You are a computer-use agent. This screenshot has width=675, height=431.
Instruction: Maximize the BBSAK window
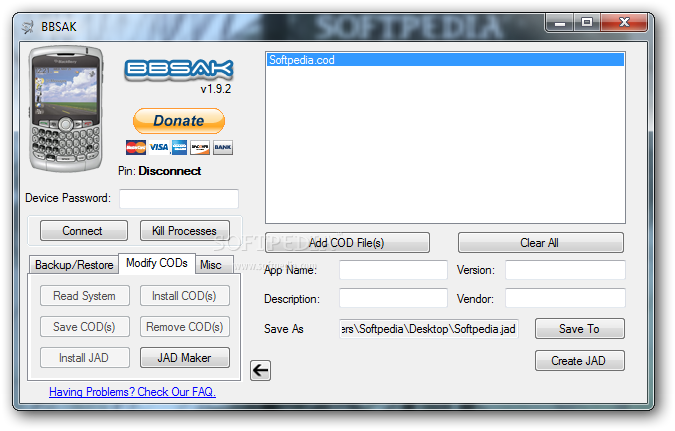(587, 22)
